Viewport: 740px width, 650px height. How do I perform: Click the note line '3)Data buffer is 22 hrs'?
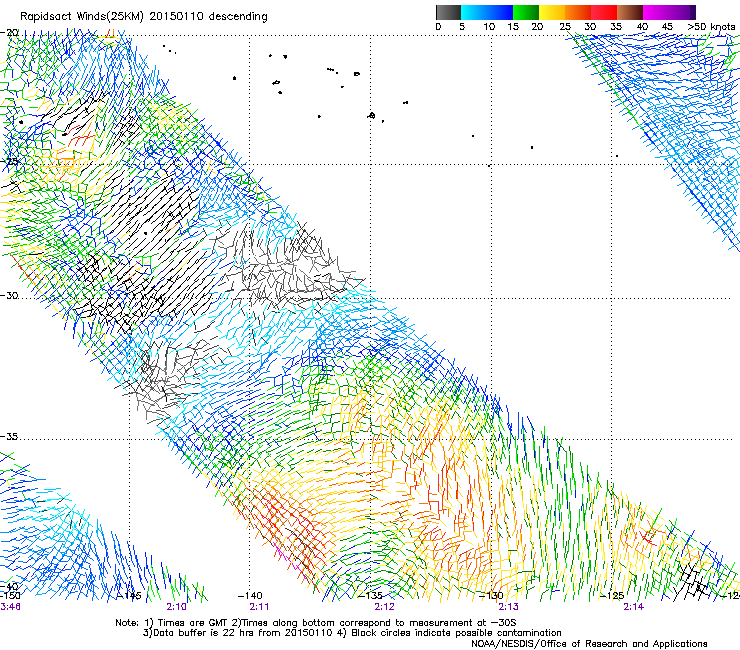(x=353, y=633)
